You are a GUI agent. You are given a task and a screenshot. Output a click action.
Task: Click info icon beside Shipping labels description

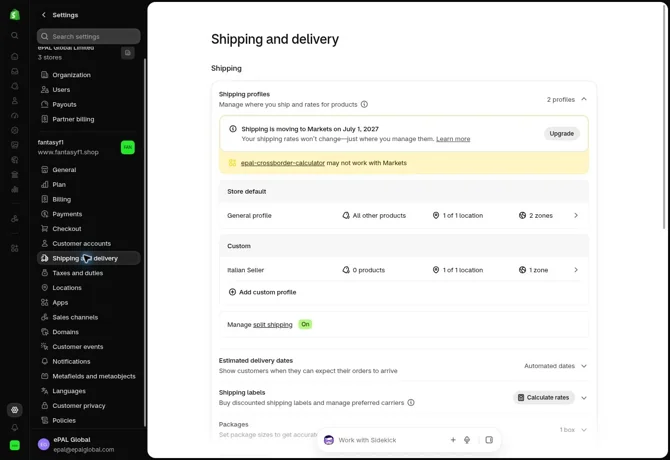(411, 403)
